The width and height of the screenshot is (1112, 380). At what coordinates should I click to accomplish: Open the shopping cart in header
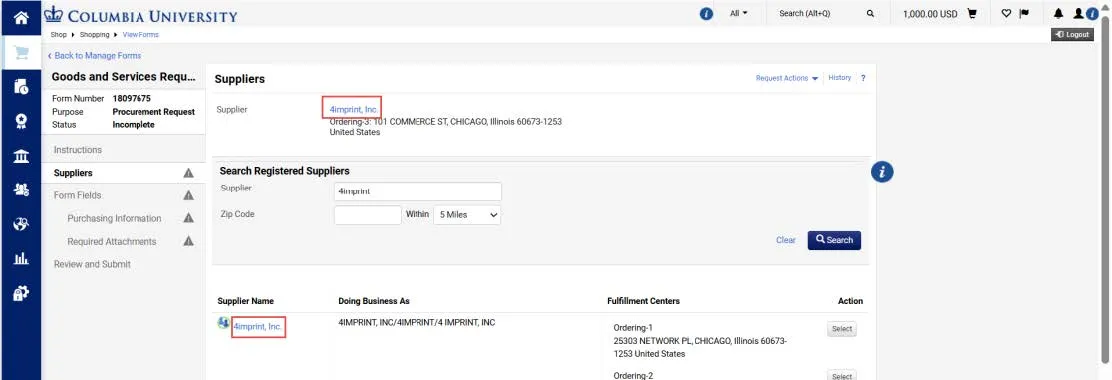pos(972,13)
